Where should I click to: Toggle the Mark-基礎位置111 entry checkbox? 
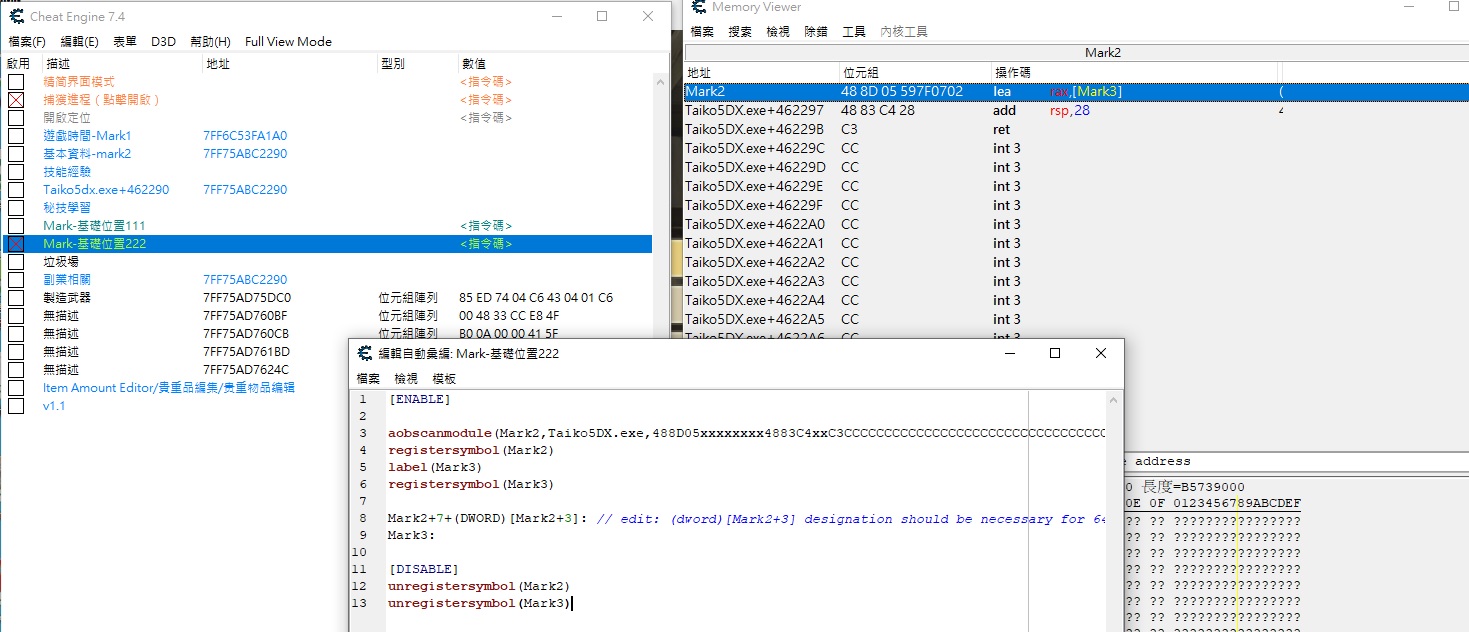pos(16,226)
